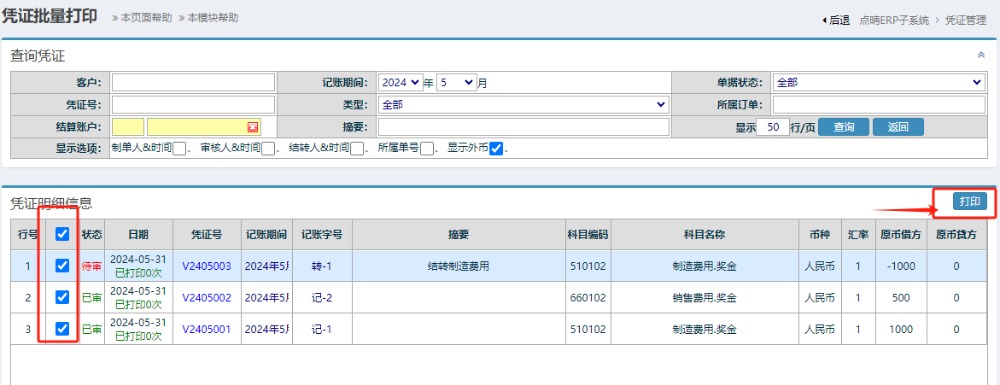Open the year dropdown showing 2024
The width and height of the screenshot is (1000, 385).
point(401,82)
